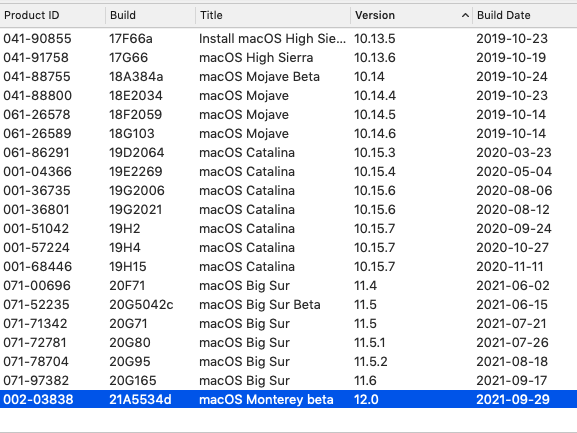
Task: Click build date 2020-08-06
Action: click(x=514, y=191)
